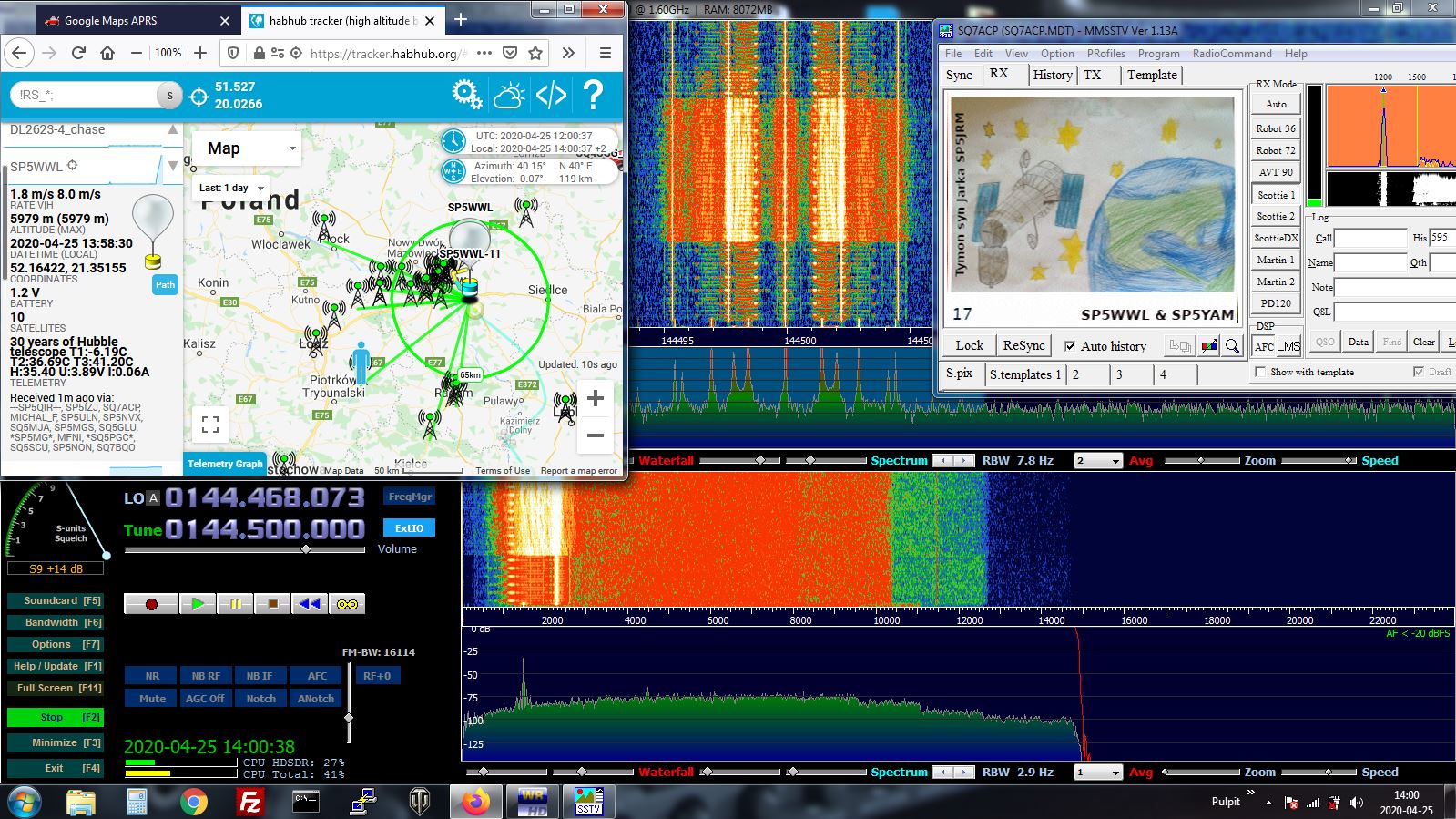The height and width of the screenshot is (819, 1456).
Task: Open the weather overlay icon
Action: tap(509, 95)
